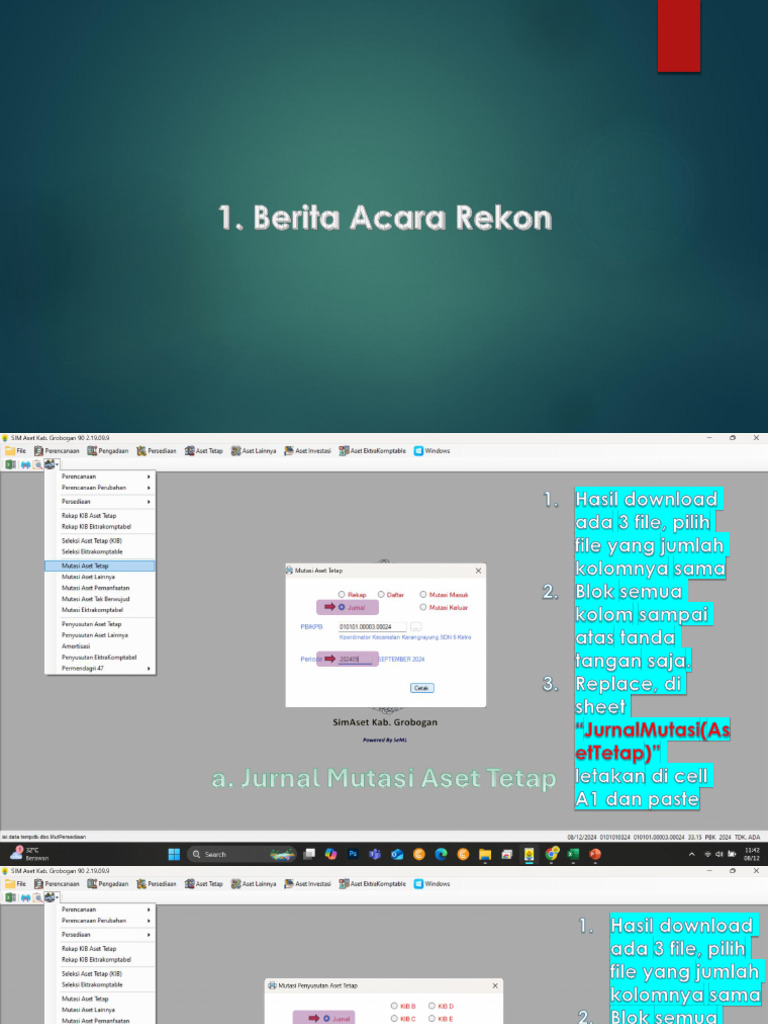Choose Penyusutan Aset Tetap menu entry
Viewport: 768px width, 1024px height.
(100, 624)
